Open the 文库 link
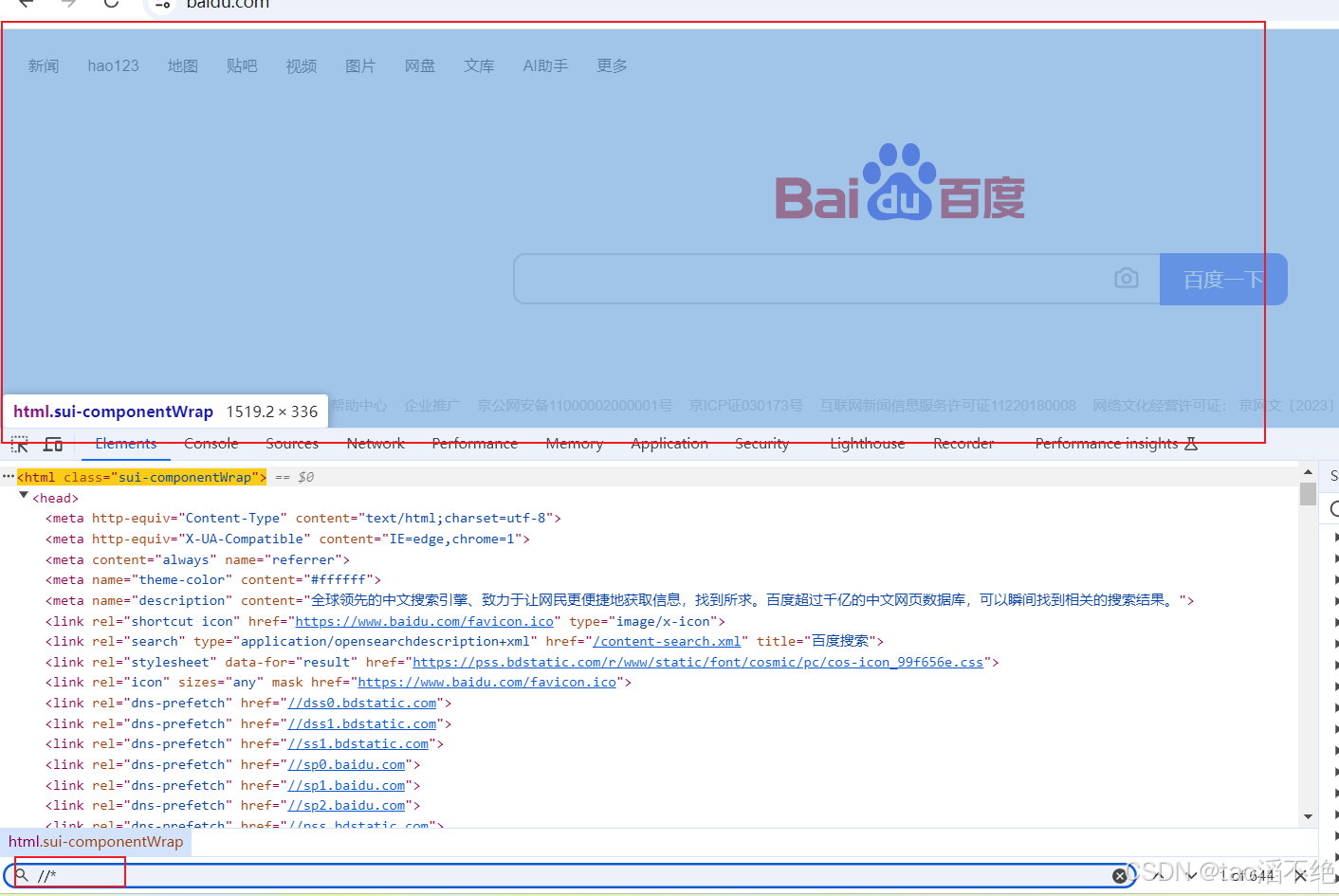1339x896 pixels. tap(479, 65)
